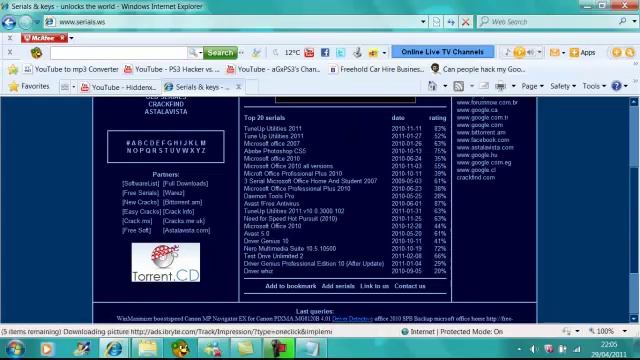The width and height of the screenshot is (640, 360).
Task: Open the Page menu
Action: pyautogui.click(x=532, y=86)
